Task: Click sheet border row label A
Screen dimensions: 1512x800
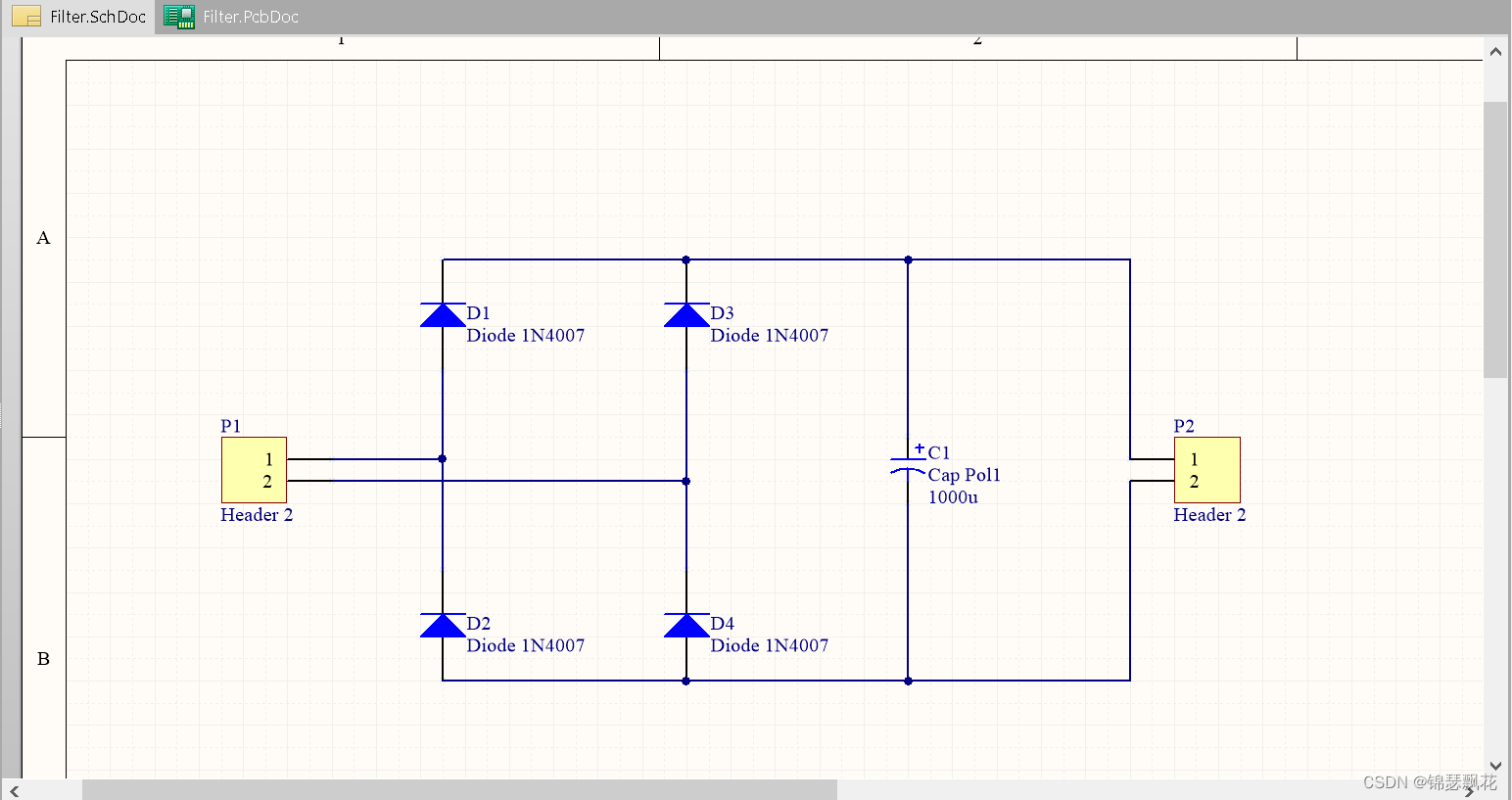Action: click(43, 238)
